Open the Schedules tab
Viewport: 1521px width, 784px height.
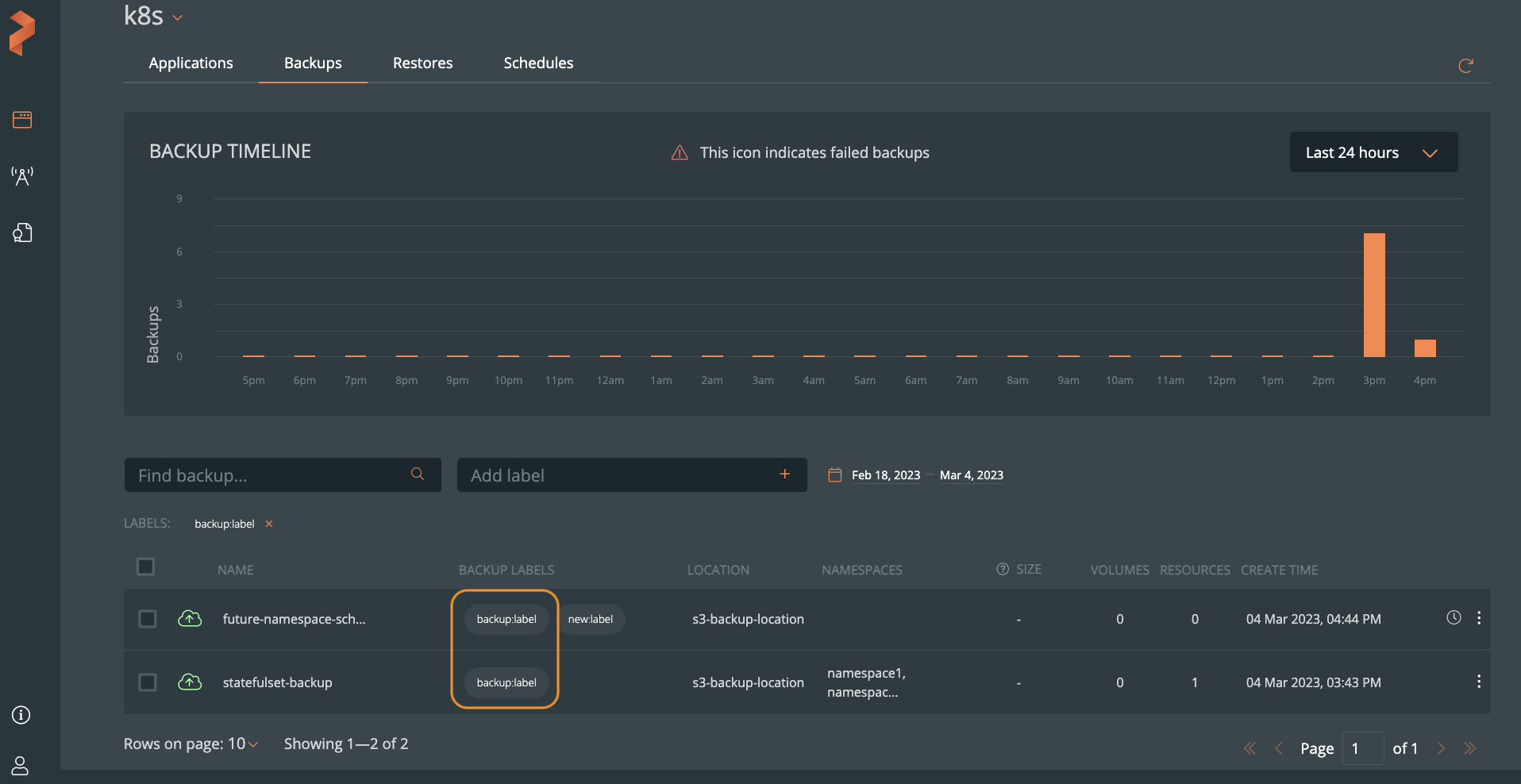pos(538,63)
